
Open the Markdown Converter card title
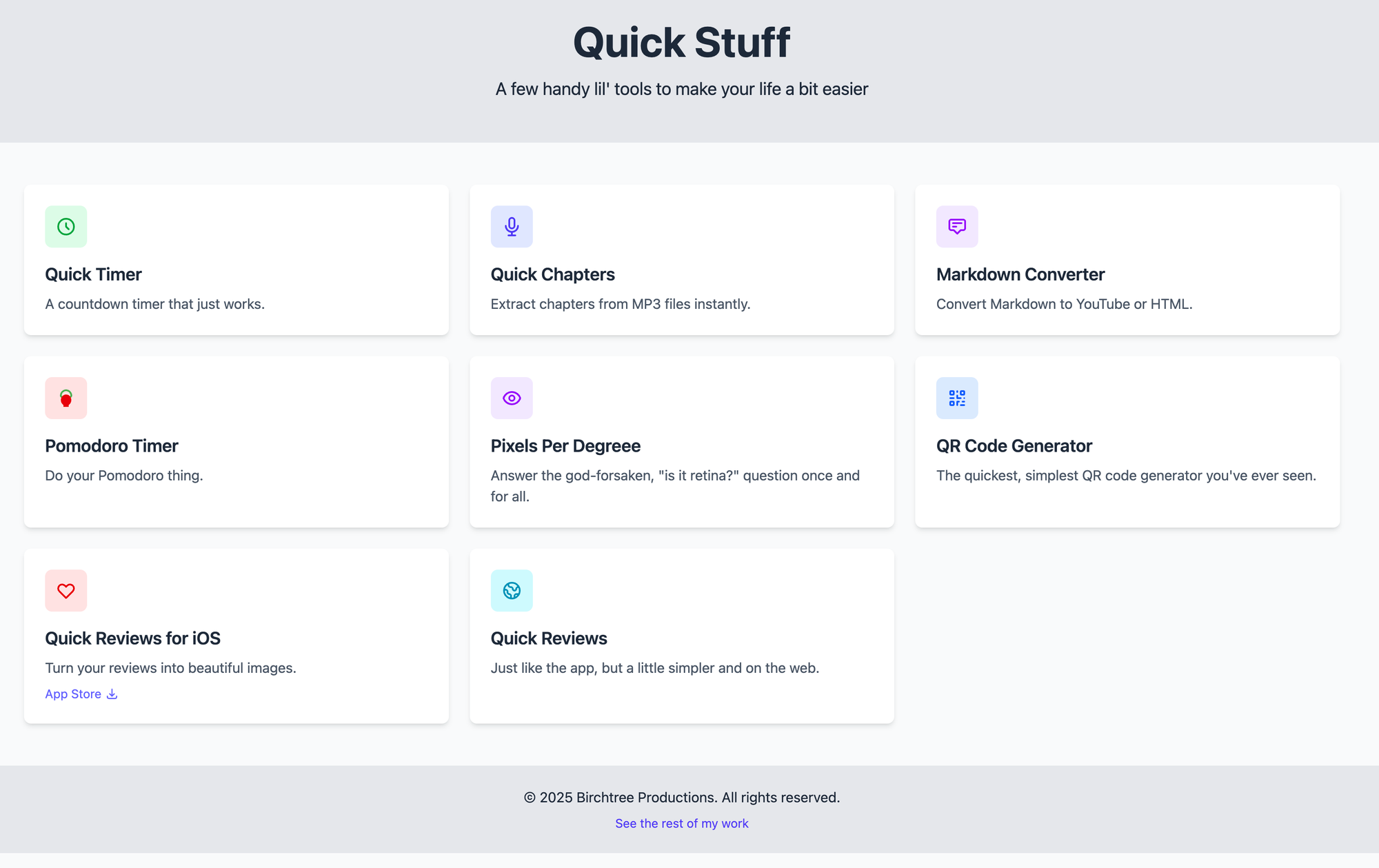coord(1020,274)
